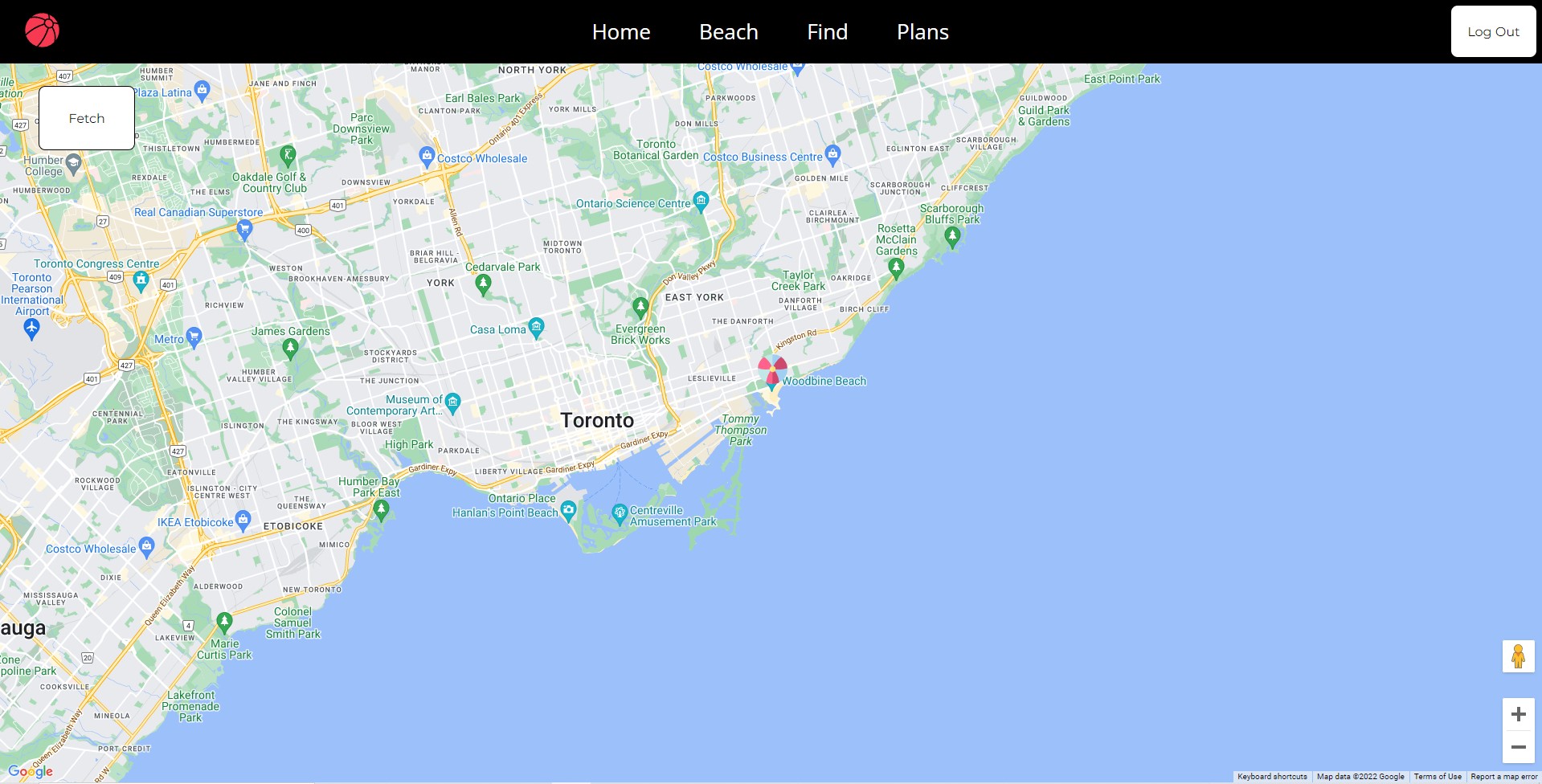Select the Plaza Latina shopping pin
The image size is (1542, 784).
[x=202, y=89]
